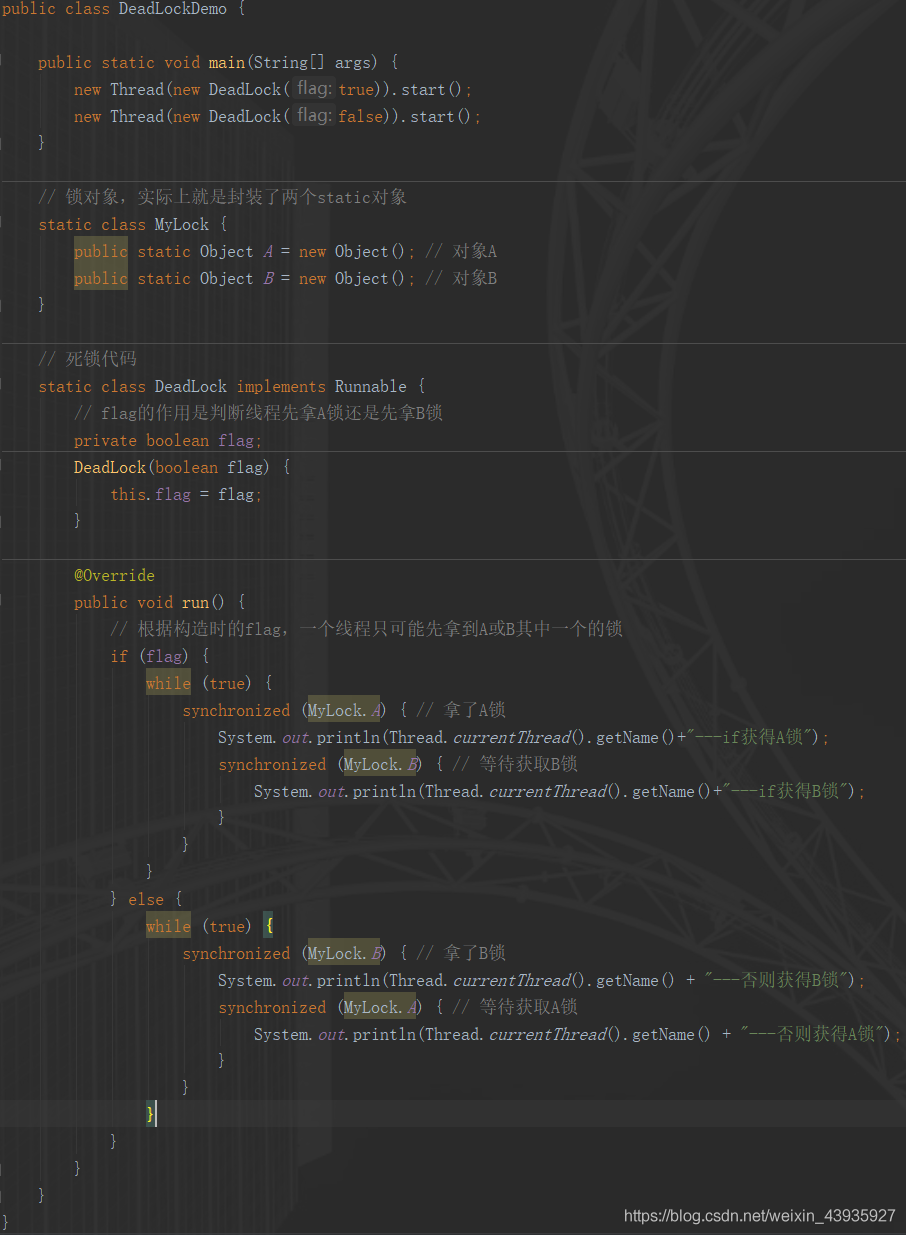
Task: Collapse the main method fold marker
Action: tap(4, 62)
